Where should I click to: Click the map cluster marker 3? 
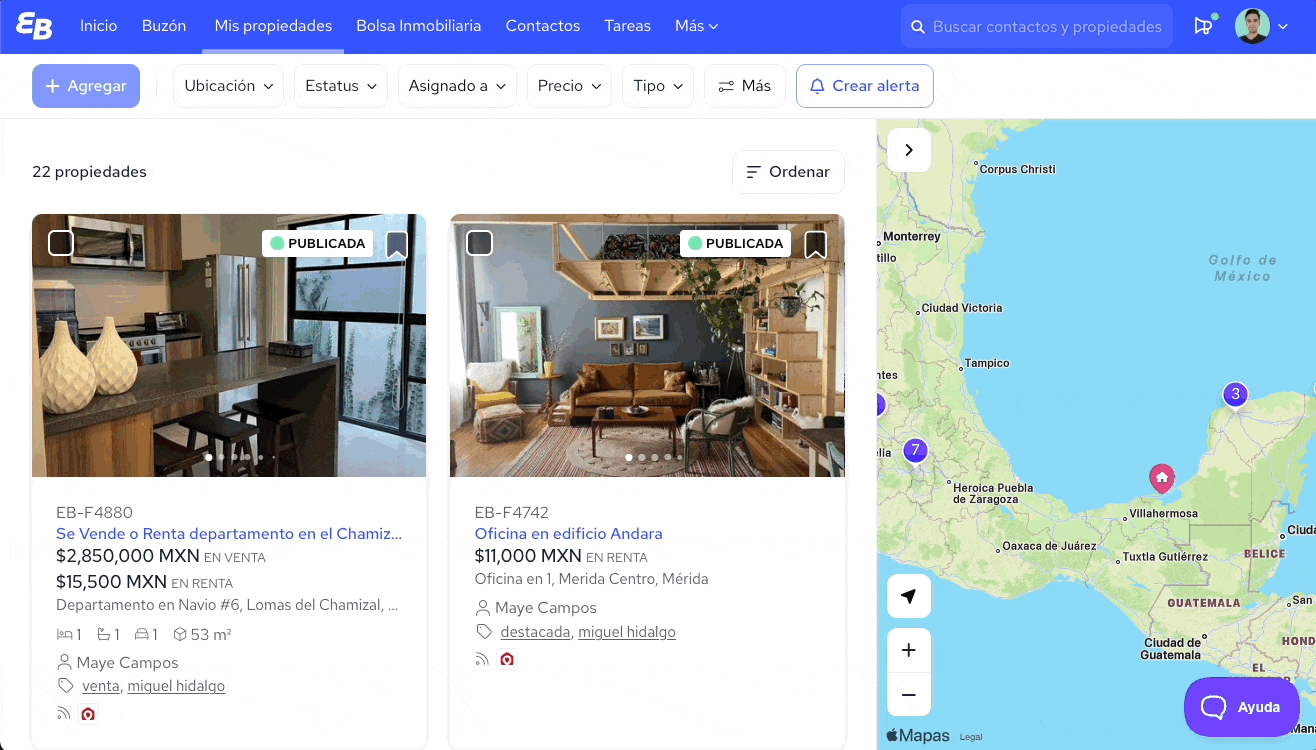1235,394
